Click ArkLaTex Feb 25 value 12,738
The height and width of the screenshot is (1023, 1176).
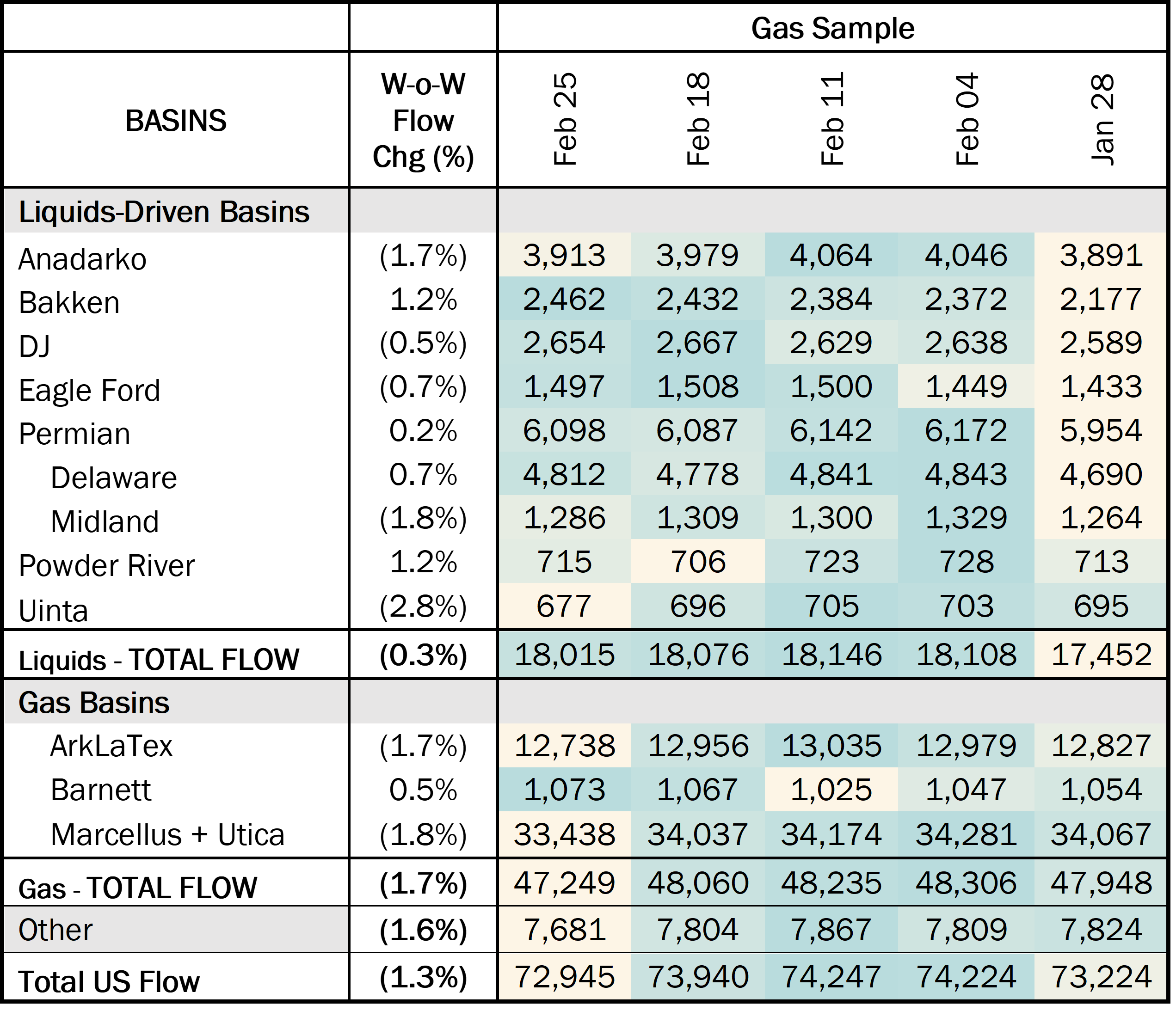click(x=564, y=746)
